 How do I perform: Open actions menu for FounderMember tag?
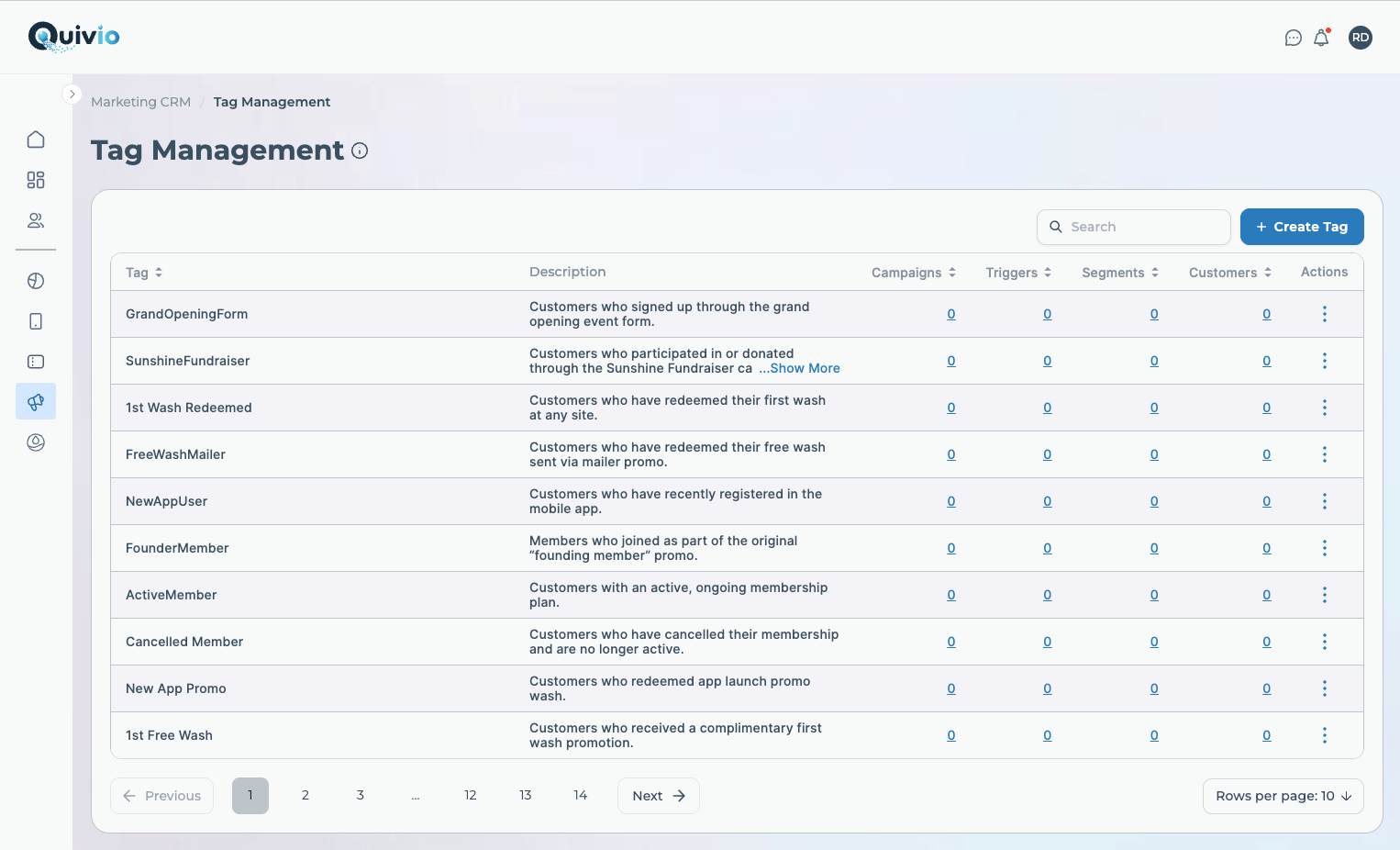[x=1324, y=548]
